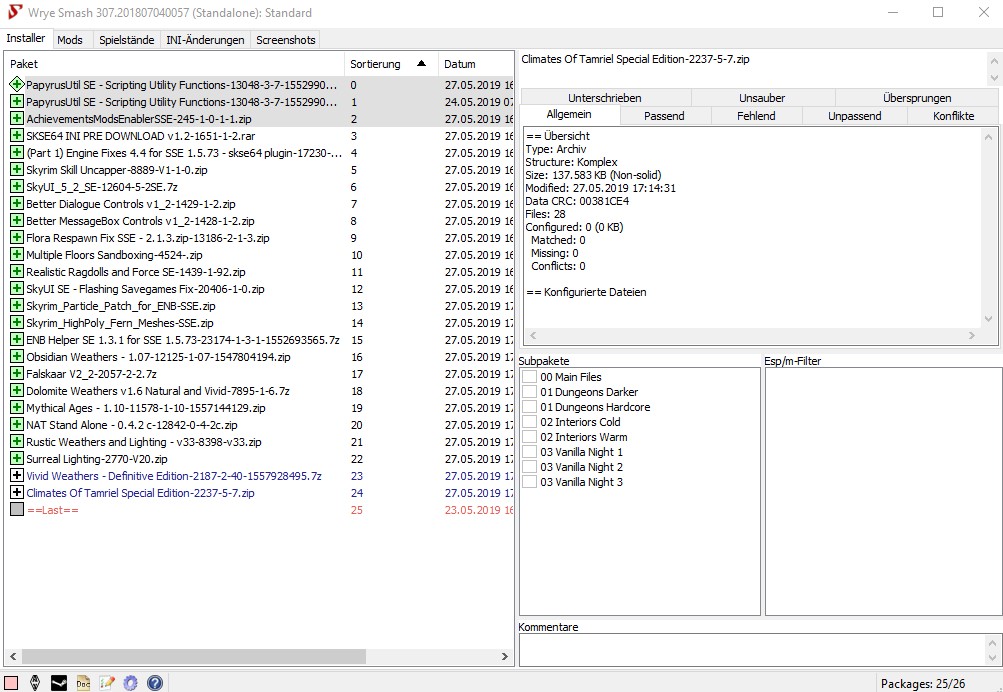Show the Unpassend info tab

[855, 116]
